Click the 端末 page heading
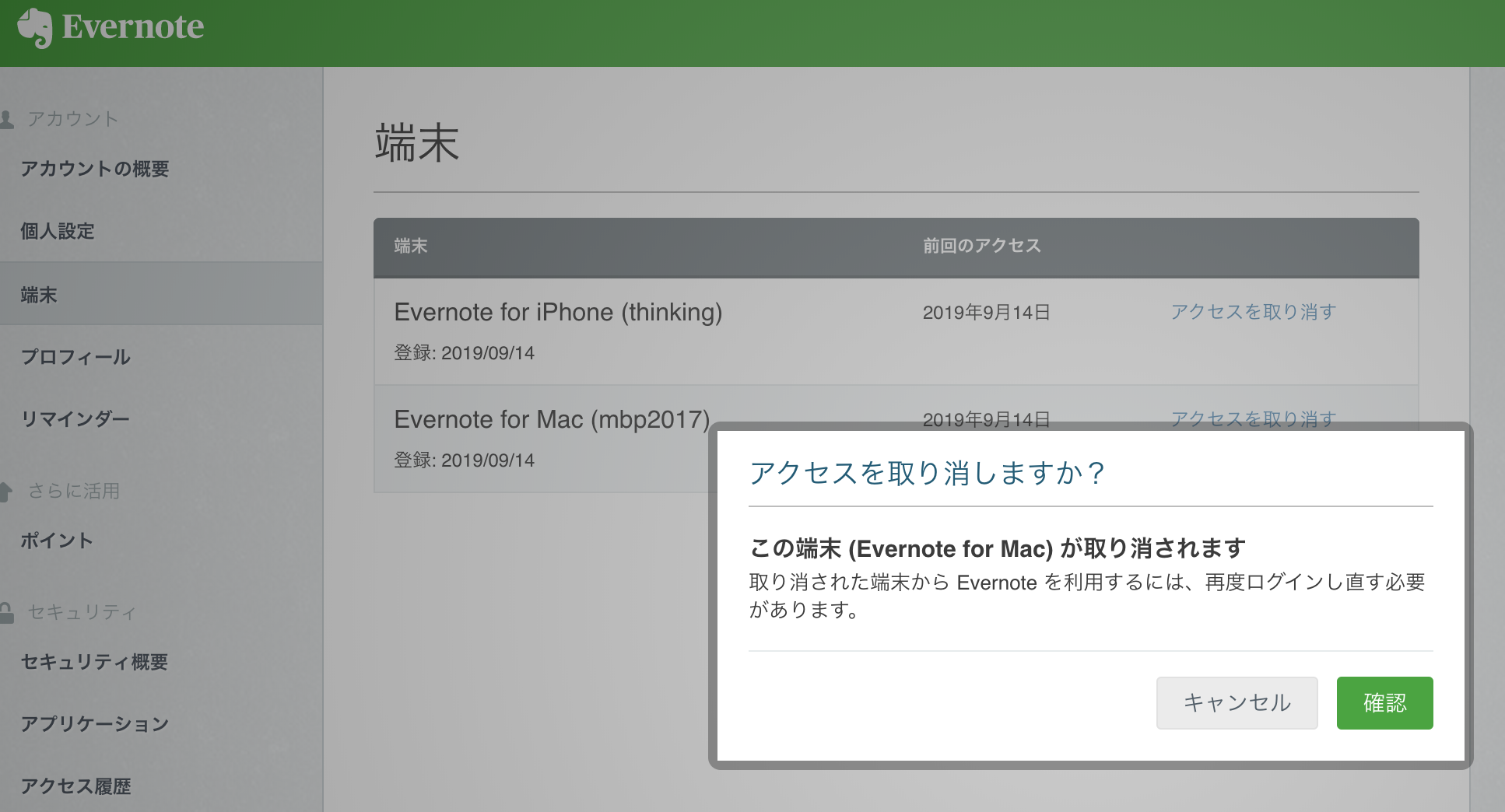1505x812 pixels. (x=417, y=143)
